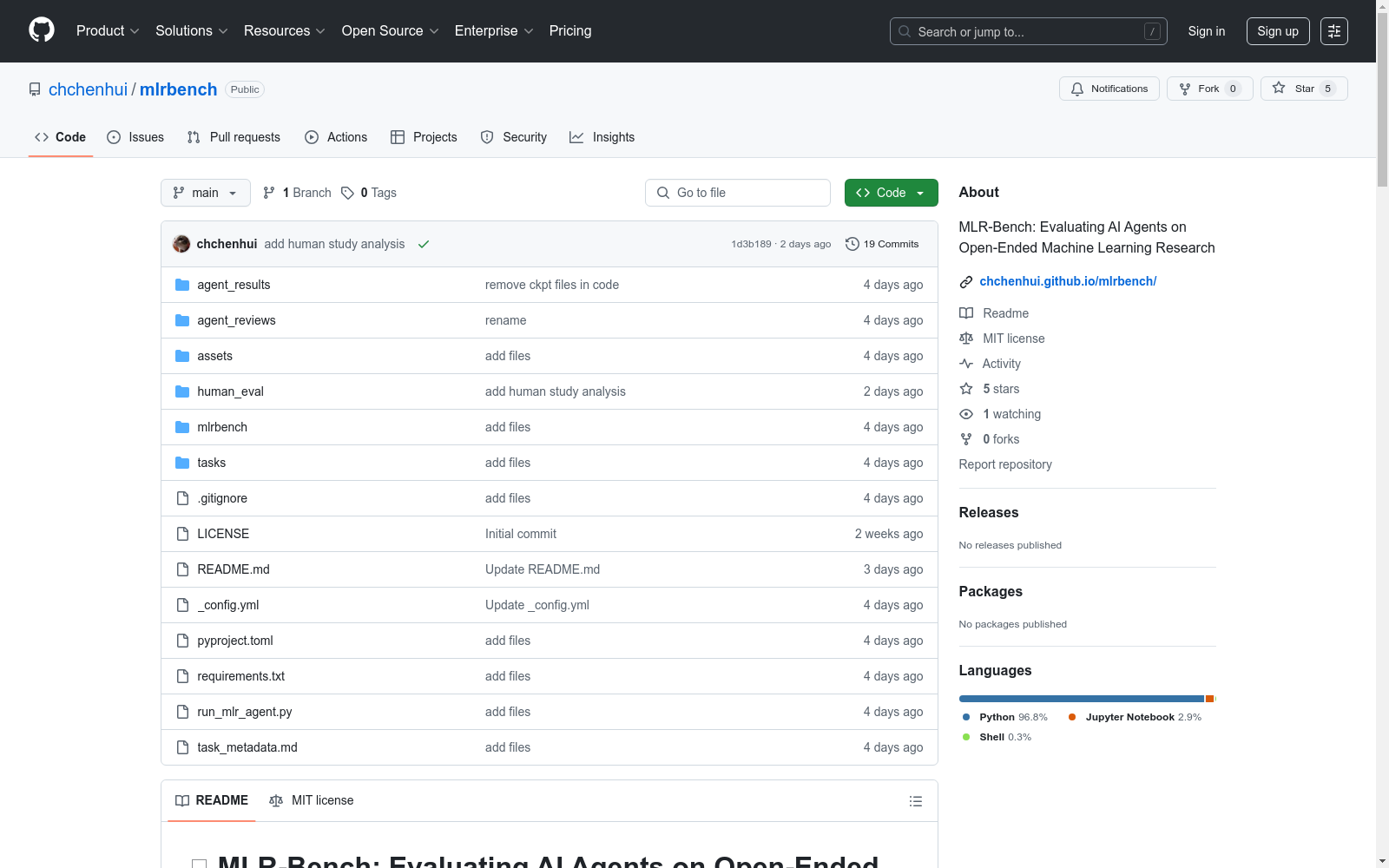This screenshot has height=868, width=1389.
Task: Open the Resources dropdown
Action: [x=285, y=31]
